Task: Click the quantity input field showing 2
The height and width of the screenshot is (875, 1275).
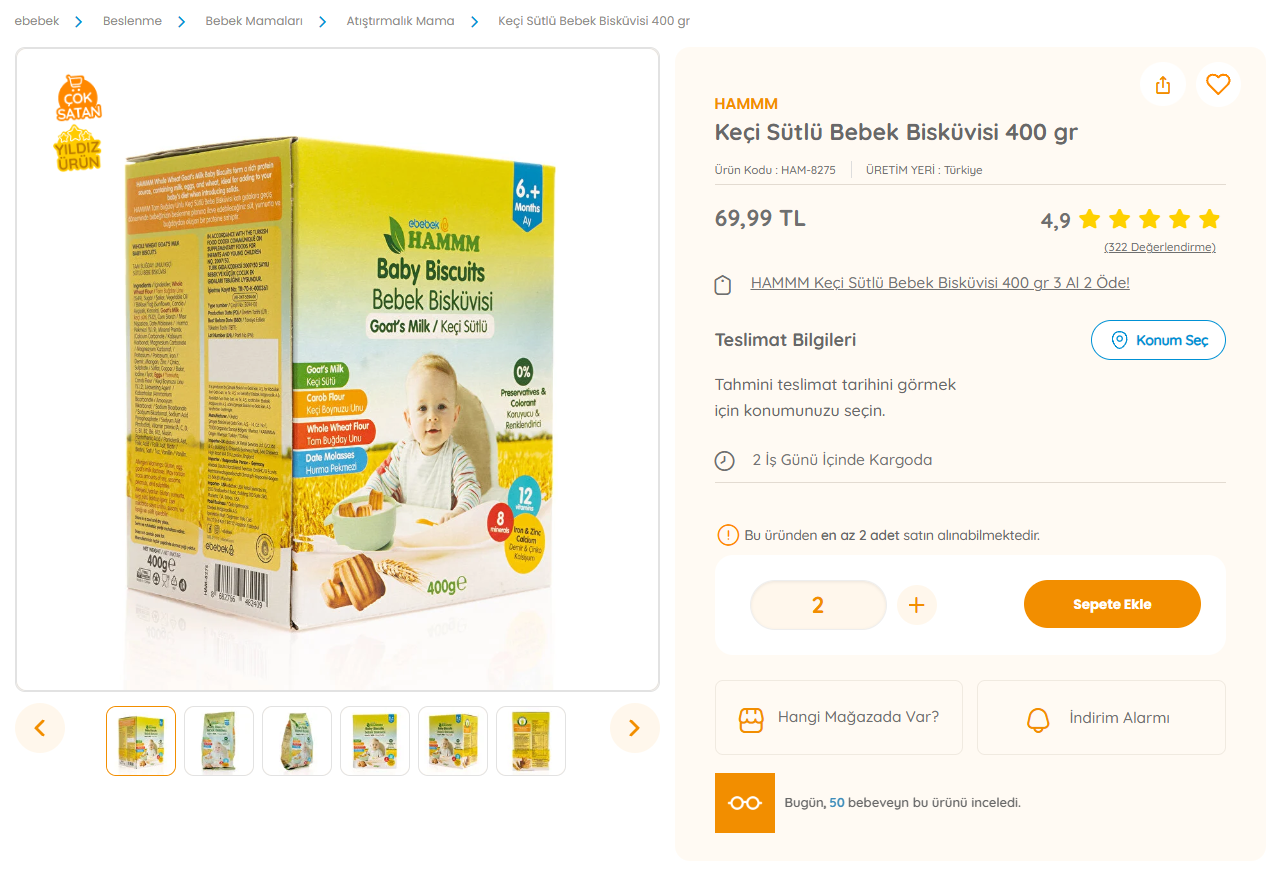Action: (818, 605)
